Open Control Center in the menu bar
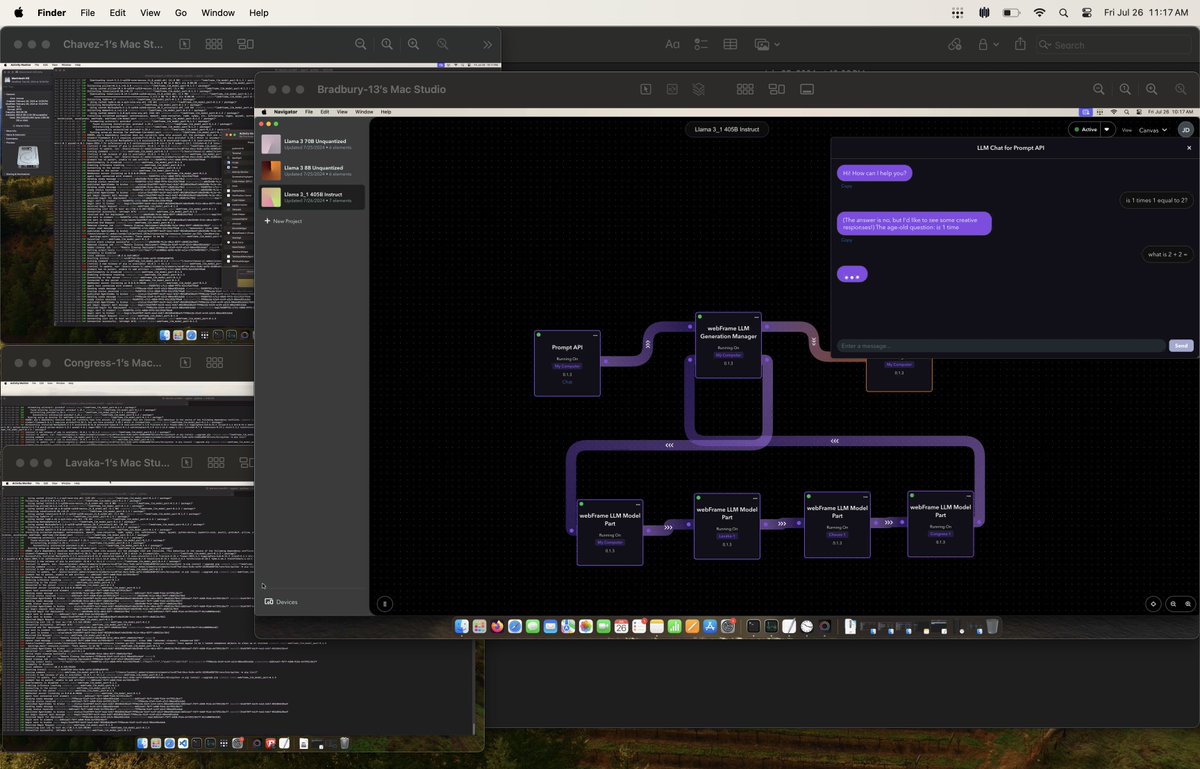The width and height of the screenshot is (1200, 769). (x=1087, y=13)
